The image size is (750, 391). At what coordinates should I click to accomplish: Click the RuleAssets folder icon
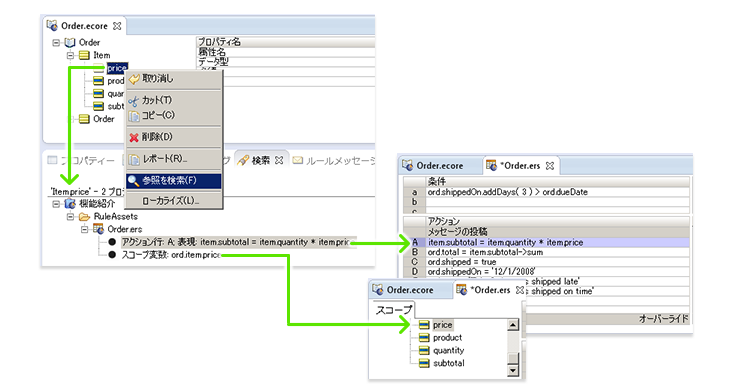[x=84, y=217]
